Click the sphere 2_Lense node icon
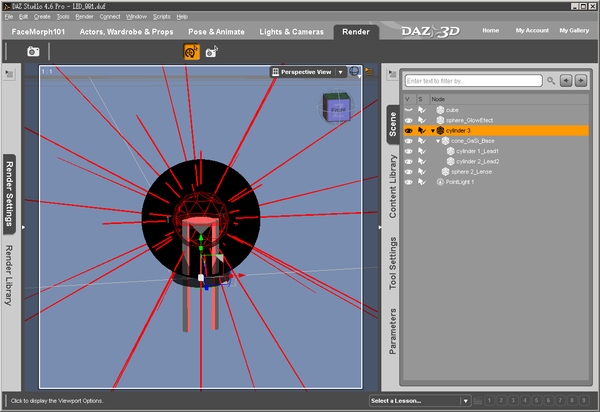The image size is (600, 412). [x=445, y=172]
